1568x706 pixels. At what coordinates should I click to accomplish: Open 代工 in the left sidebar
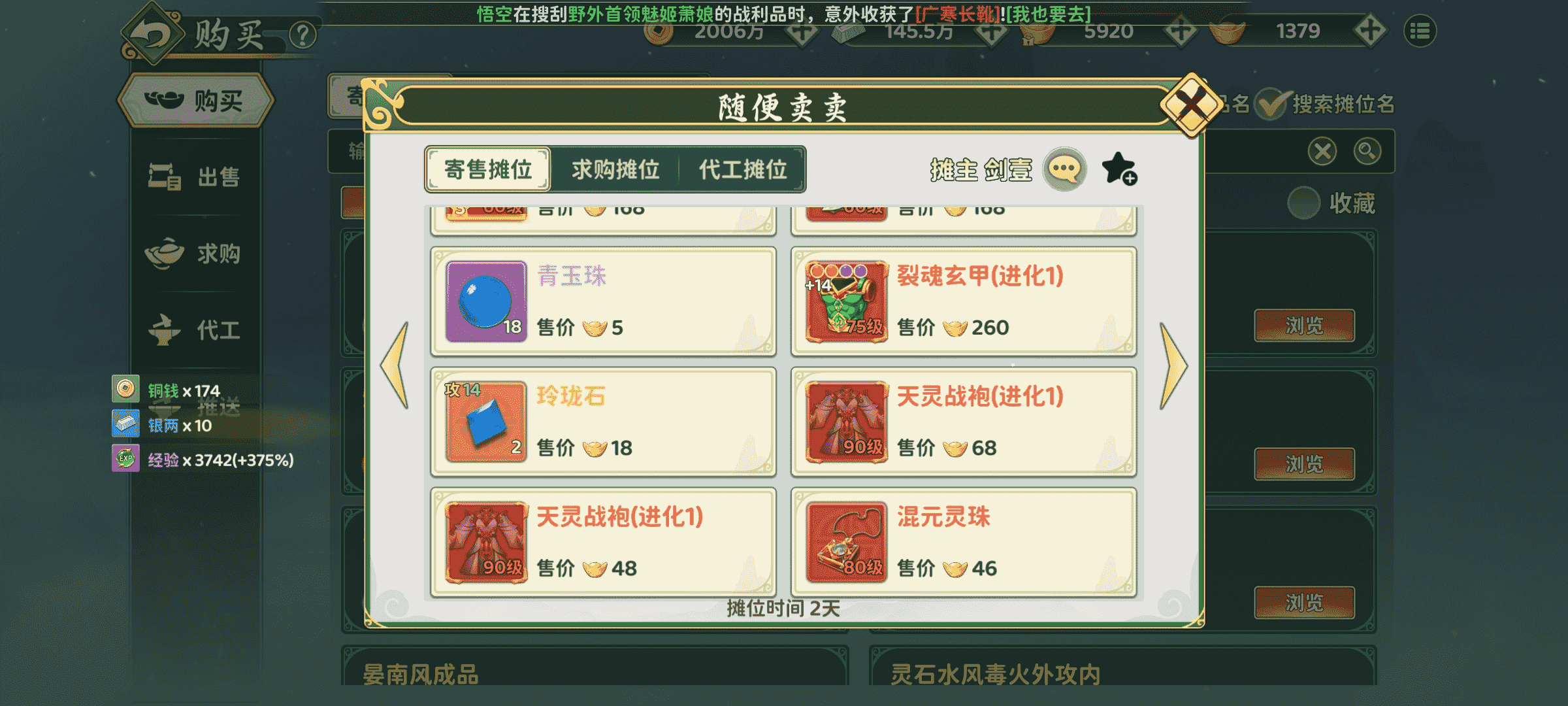pos(195,330)
